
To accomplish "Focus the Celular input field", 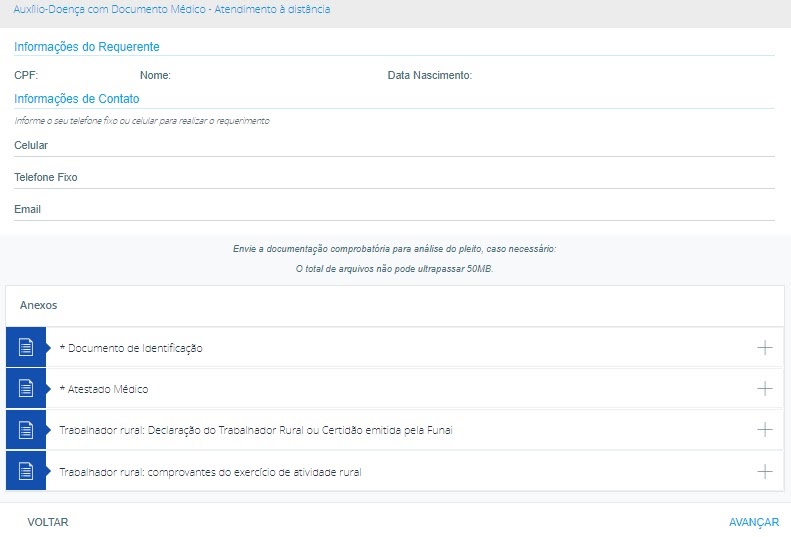I will click(394, 146).
